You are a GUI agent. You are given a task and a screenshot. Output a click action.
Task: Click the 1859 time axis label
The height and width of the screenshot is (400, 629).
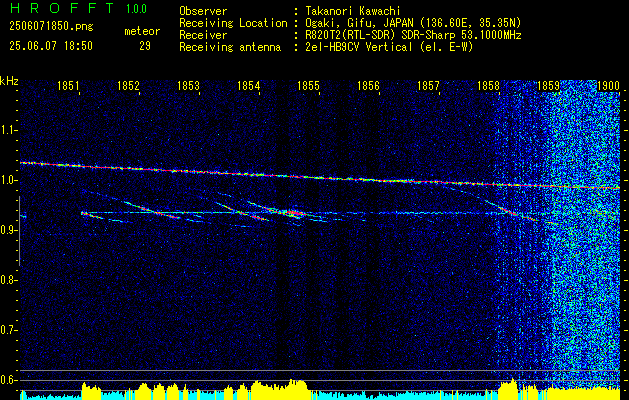click(548, 86)
